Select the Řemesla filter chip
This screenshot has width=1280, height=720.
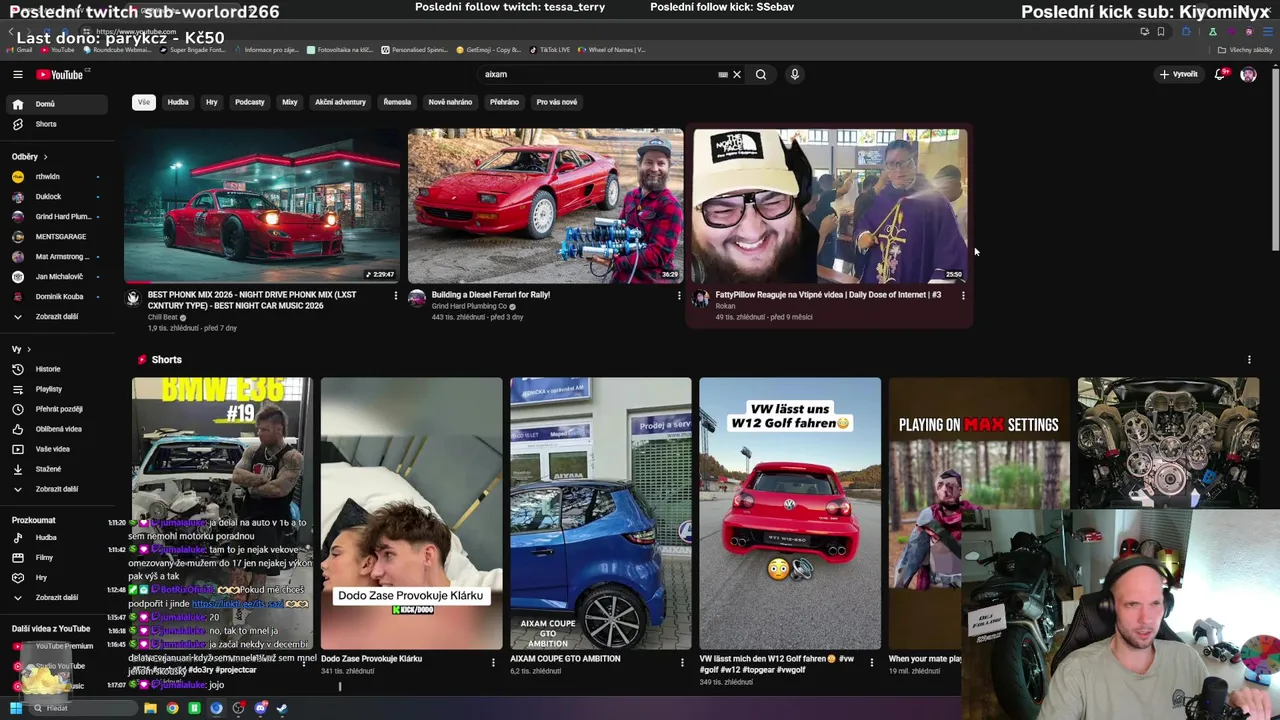tap(397, 102)
